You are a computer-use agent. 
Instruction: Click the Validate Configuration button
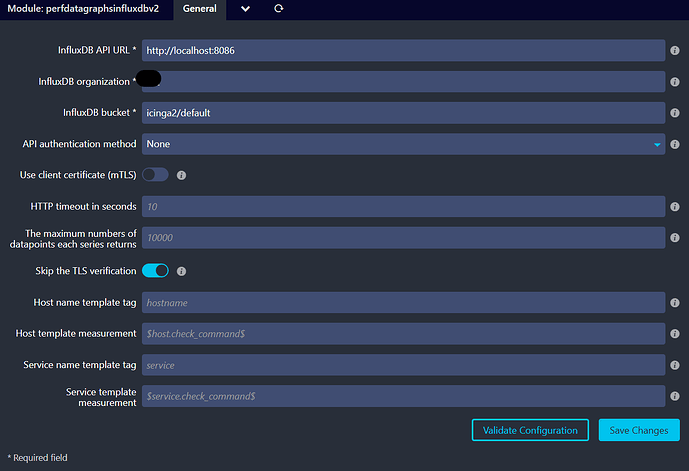coord(530,430)
